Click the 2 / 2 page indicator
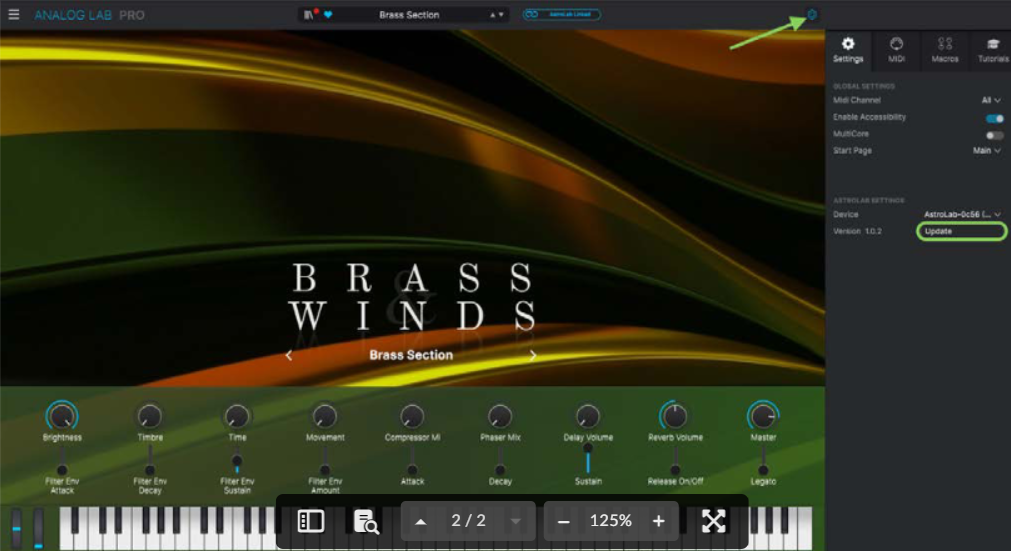 coord(468,521)
